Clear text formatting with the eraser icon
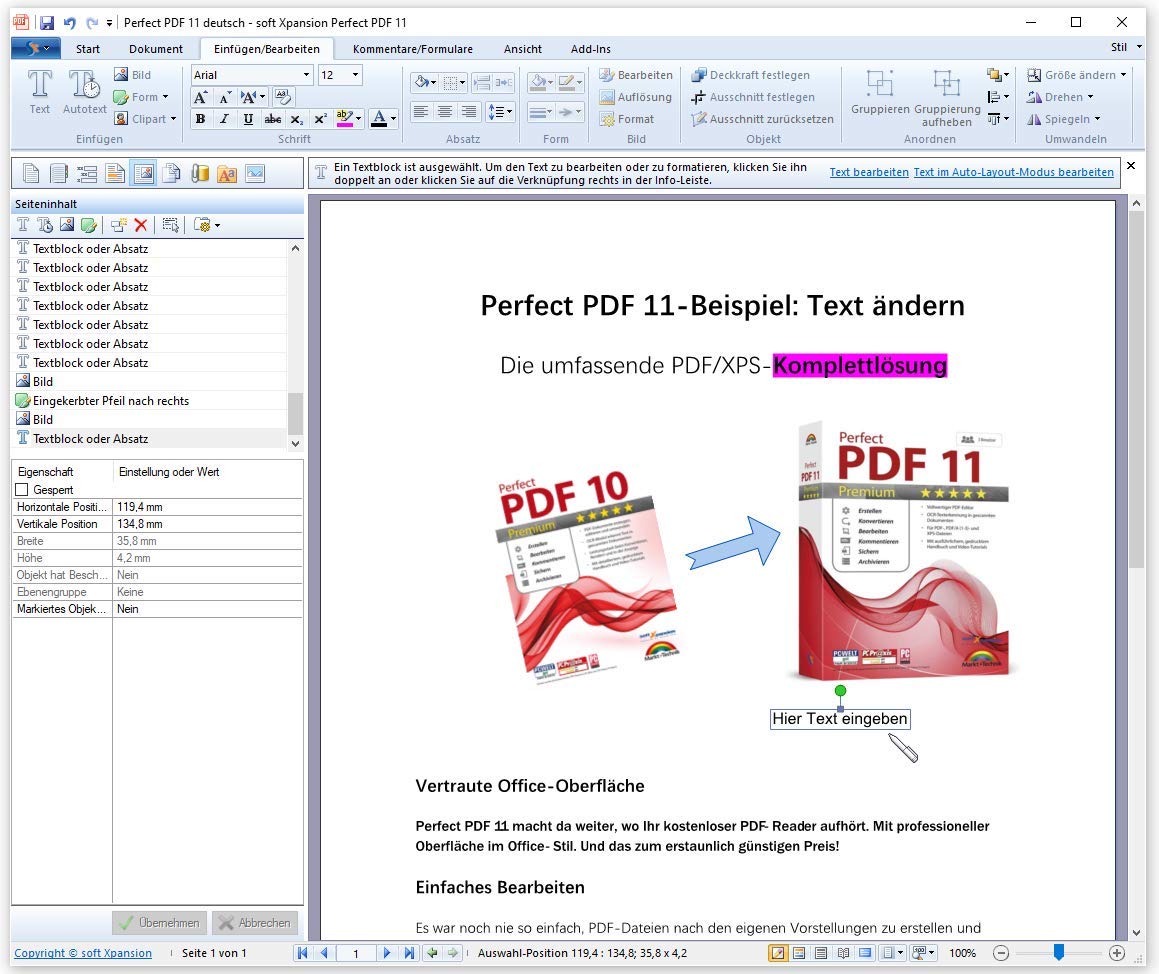The image size is (1159, 974). point(282,97)
